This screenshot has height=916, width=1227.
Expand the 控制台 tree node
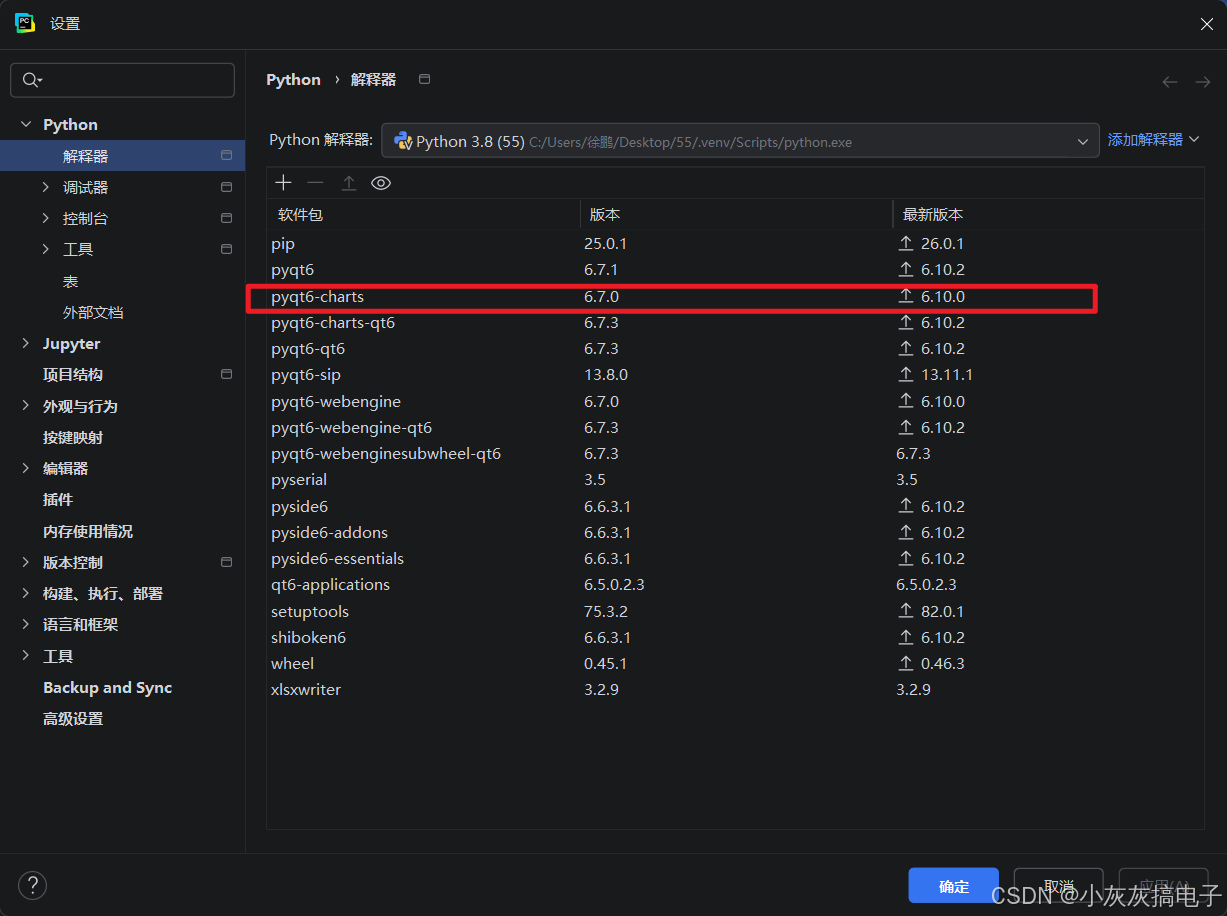coord(46,218)
